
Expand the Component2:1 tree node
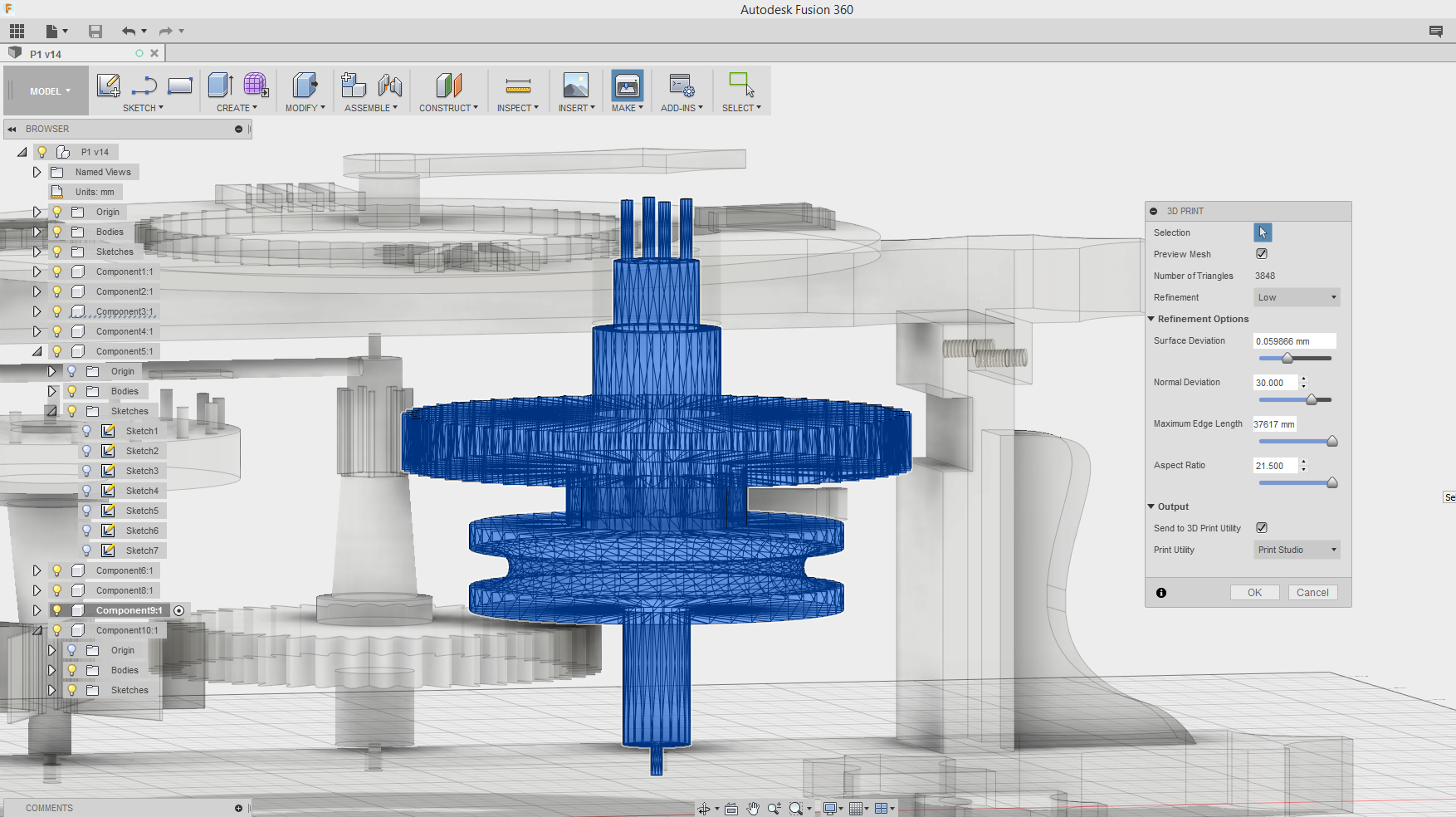[37, 291]
